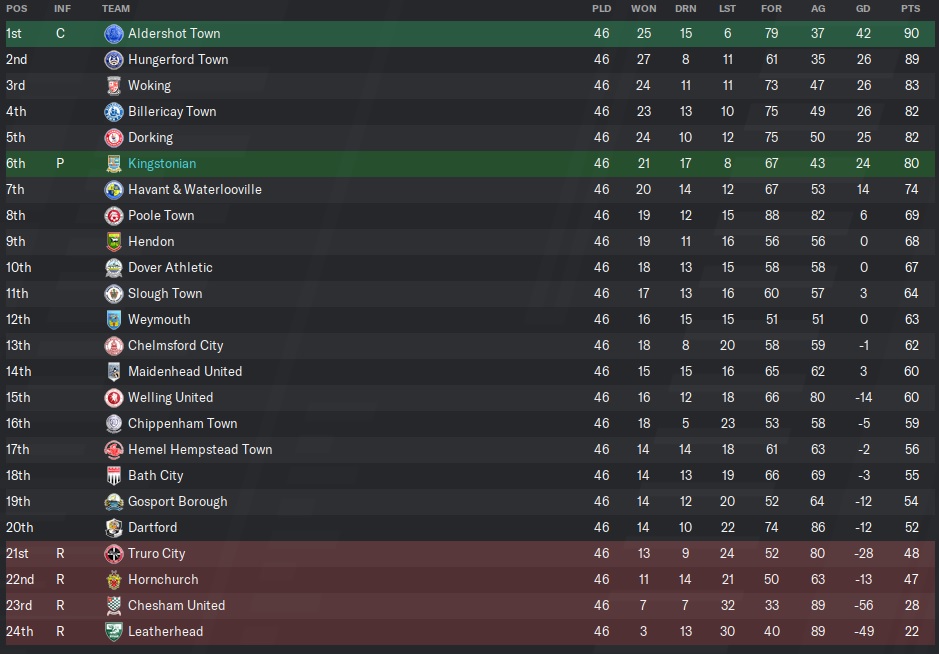The image size is (939, 654).
Task: Open Chelmsford City team link
Action: (176, 346)
